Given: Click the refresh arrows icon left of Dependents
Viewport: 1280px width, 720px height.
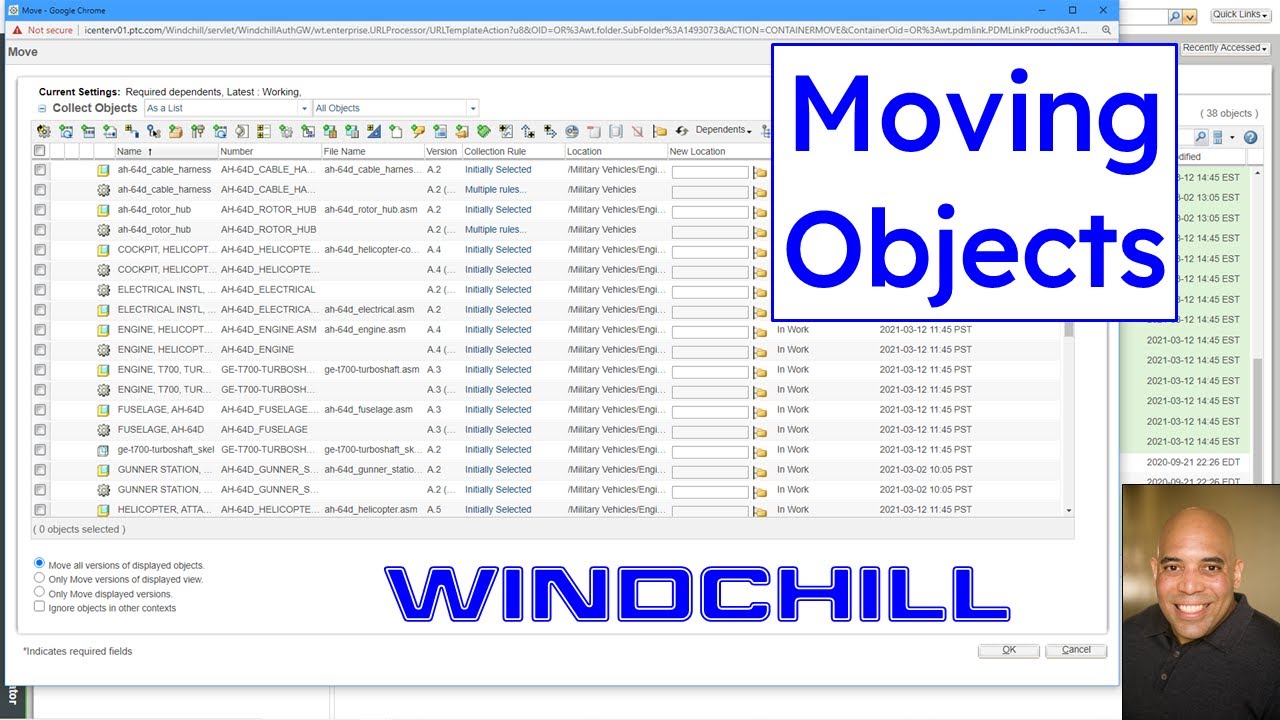Looking at the screenshot, I should (682, 131).
